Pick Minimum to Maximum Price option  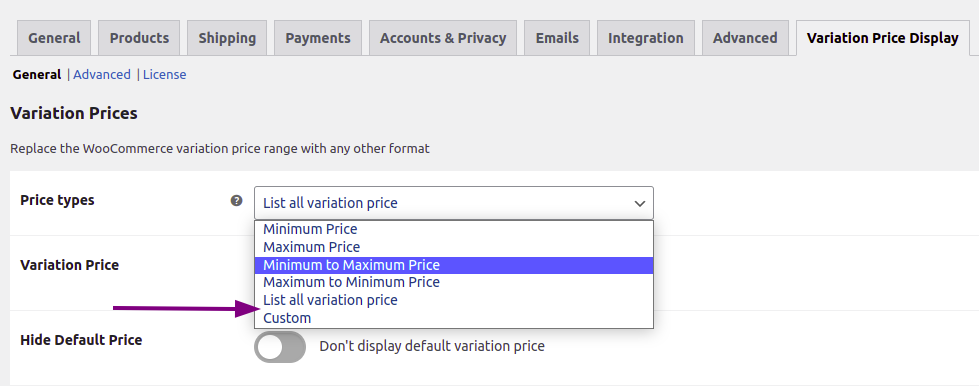[x=454, y=265]
